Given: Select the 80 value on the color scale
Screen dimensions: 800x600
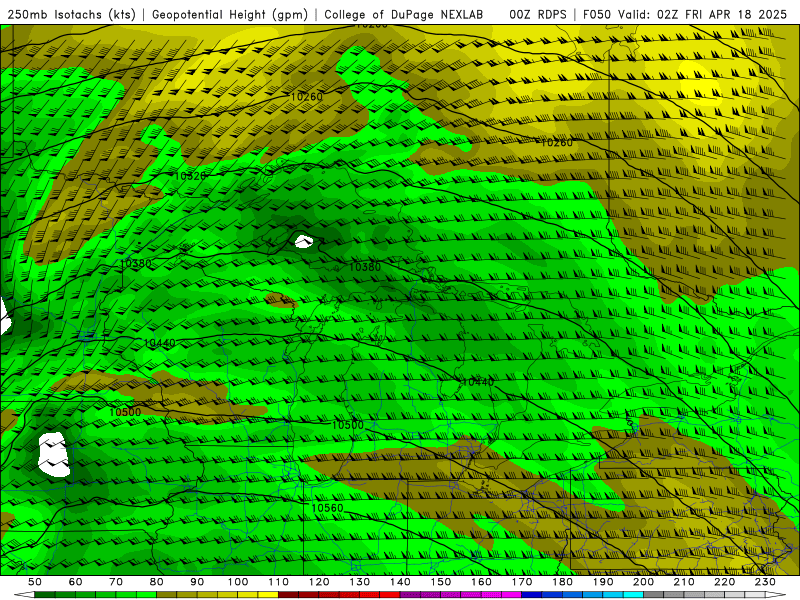Looking at the screenshot, I should pos(157,582).
